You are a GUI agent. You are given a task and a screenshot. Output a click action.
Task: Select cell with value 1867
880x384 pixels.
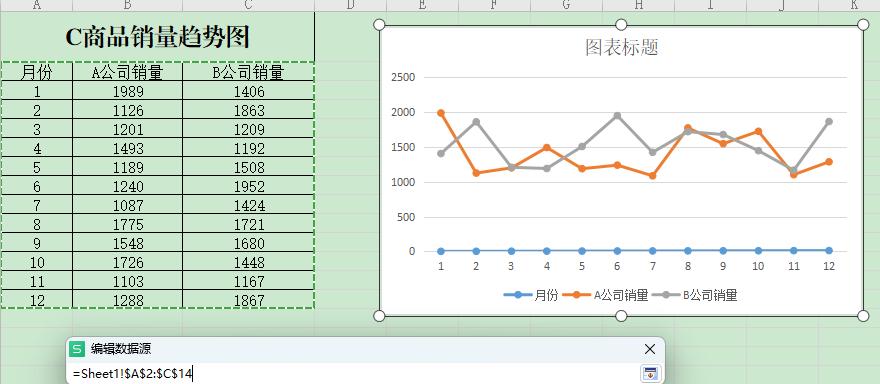point(249,300)
